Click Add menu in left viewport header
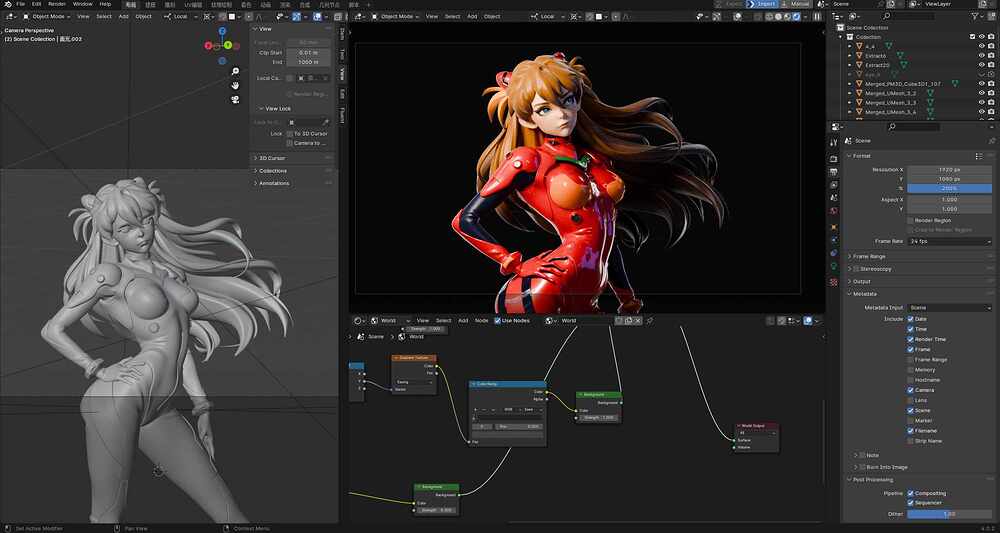Image resolution: width=1000 pixels, height=533 pixels. (124, 16)
